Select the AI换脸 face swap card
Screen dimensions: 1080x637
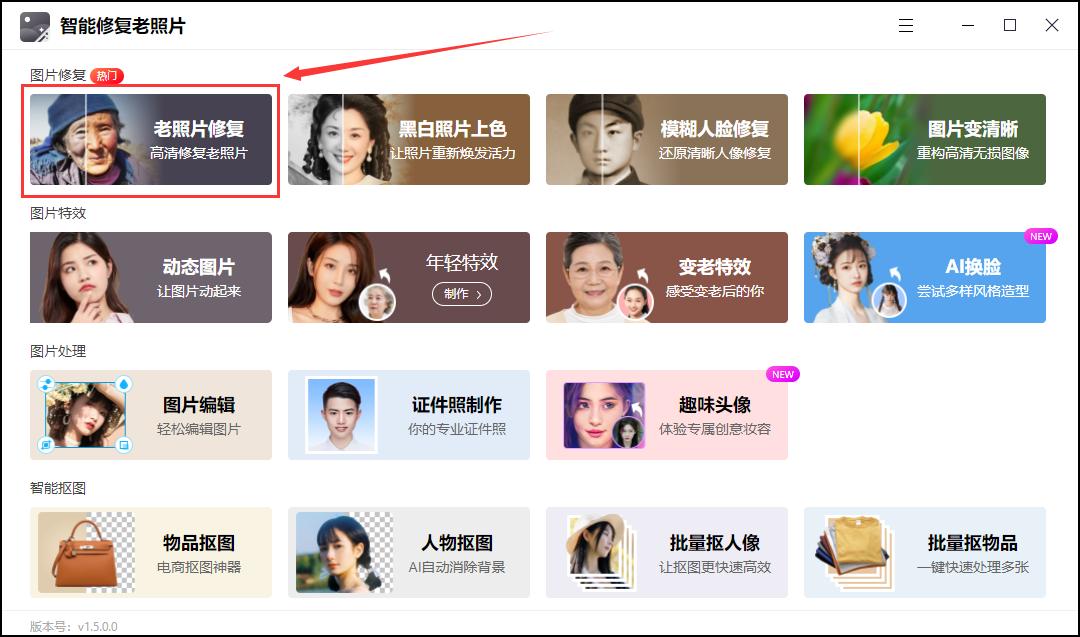point(924,278)
